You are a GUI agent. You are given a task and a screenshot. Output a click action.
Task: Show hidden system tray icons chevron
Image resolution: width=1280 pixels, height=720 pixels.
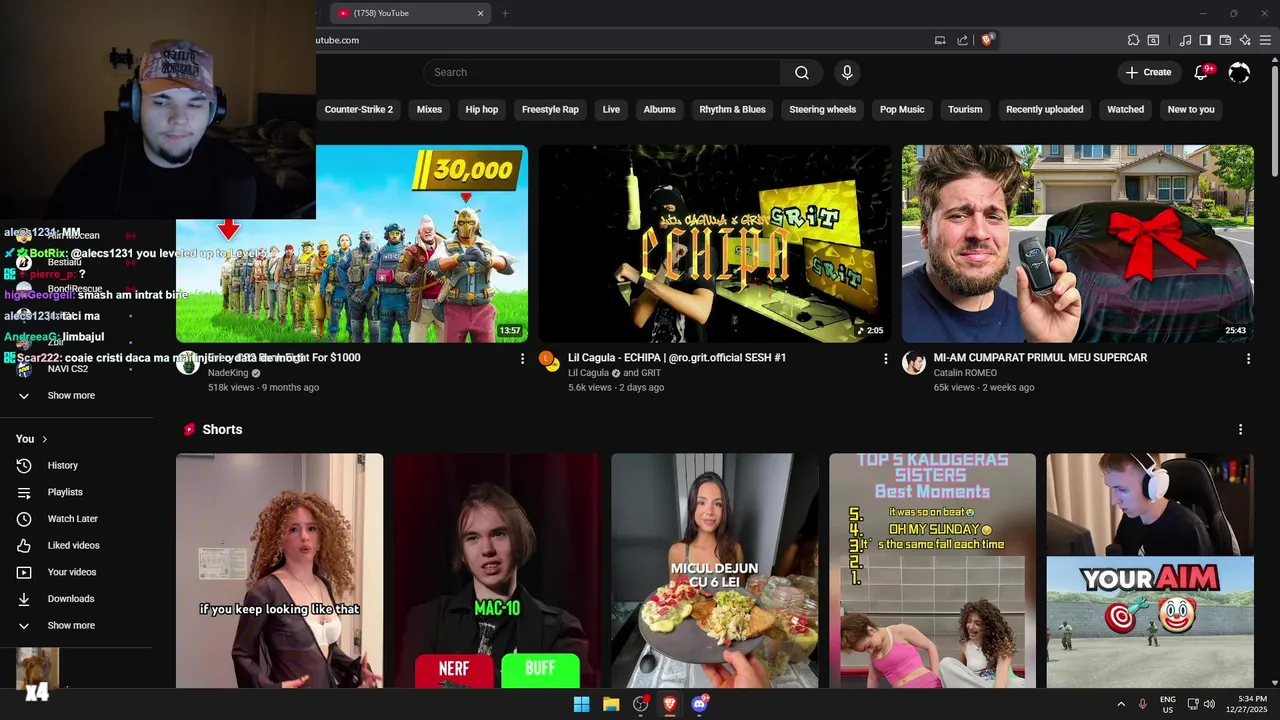click(x=1120, y=704)
